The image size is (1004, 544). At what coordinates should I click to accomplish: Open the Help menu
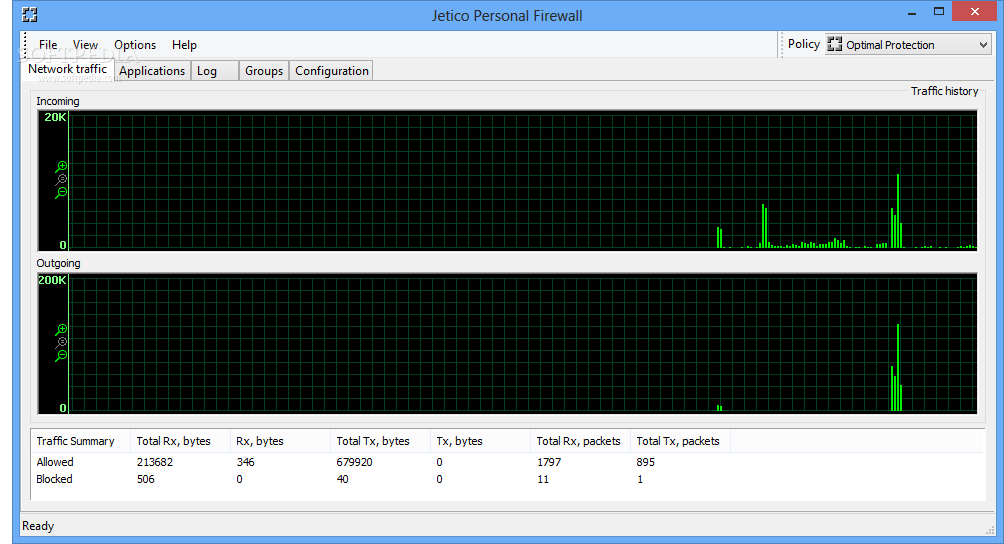(x=184, y=45)
